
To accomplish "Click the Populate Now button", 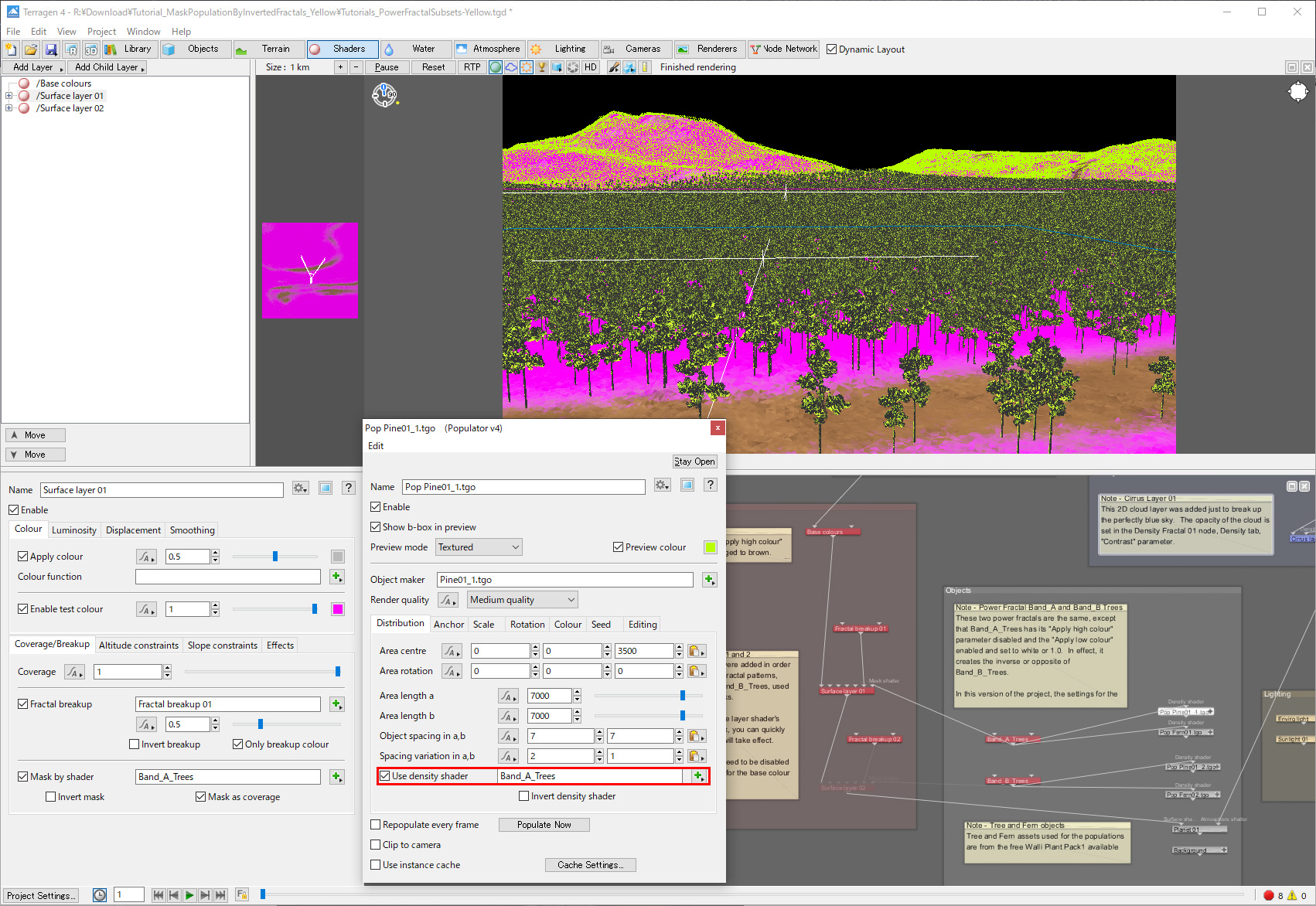I will point(544,825).
